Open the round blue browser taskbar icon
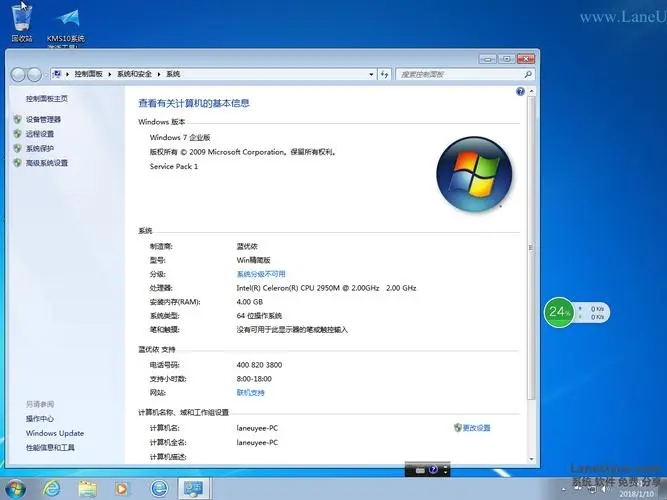 (159, 489)
